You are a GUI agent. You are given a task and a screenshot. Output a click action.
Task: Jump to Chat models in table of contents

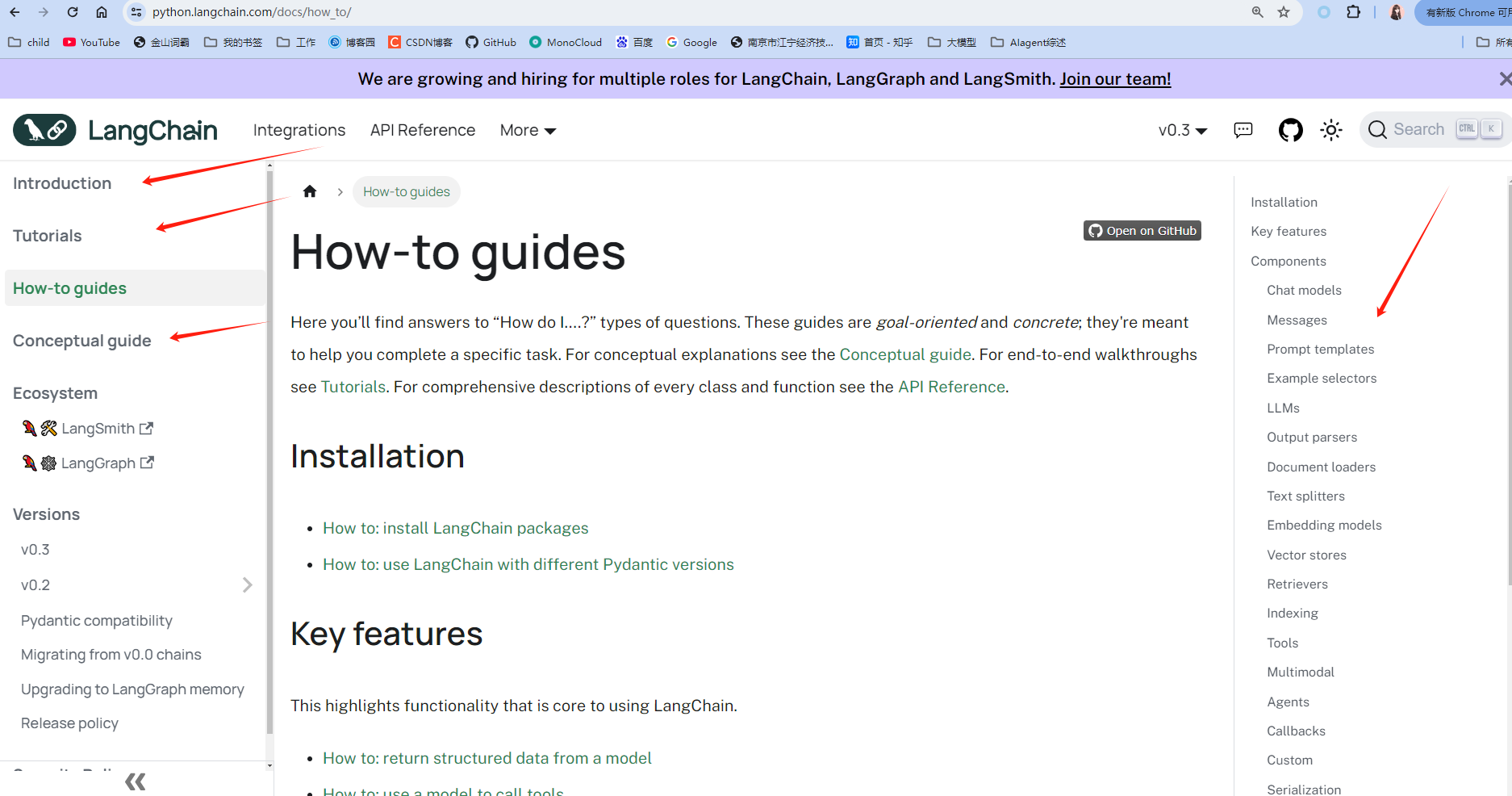(x=1304, y=290)
